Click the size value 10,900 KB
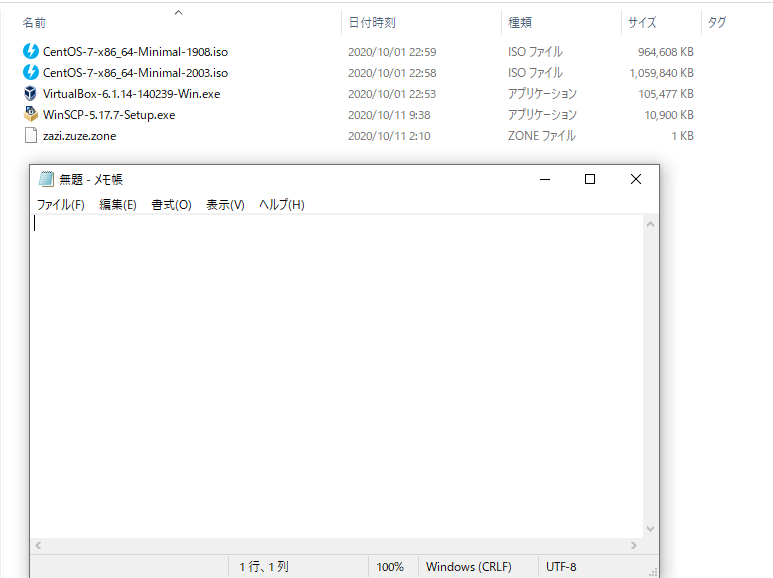Screen dimensions: 773x578 pos(669,115)
